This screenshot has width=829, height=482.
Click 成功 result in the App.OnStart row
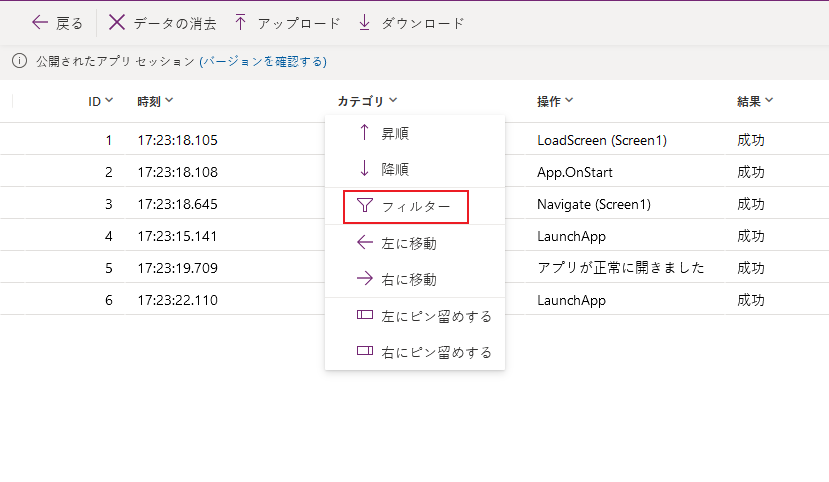(x=751, y=172)
